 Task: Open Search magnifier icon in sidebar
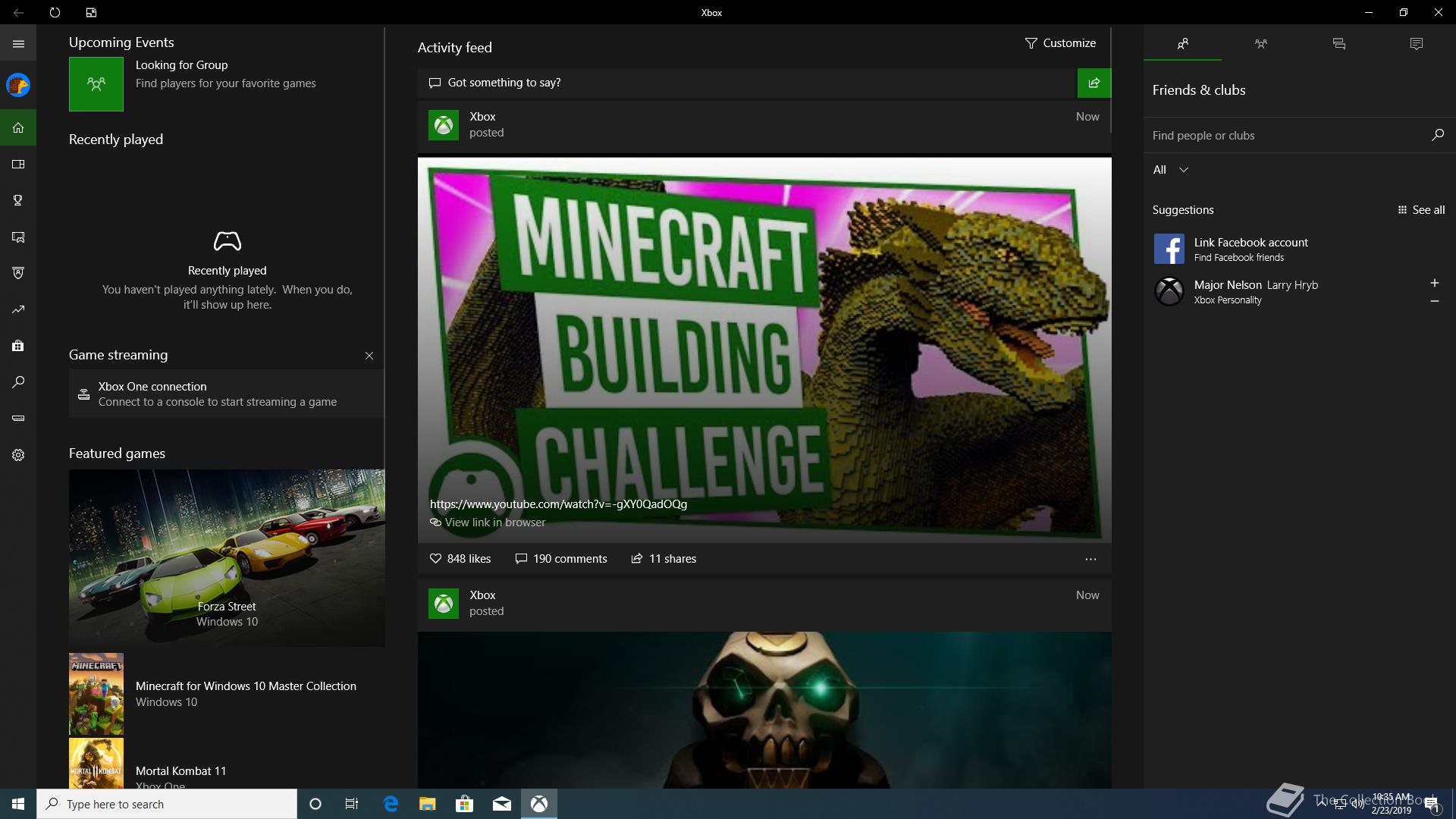click(18, 382)
